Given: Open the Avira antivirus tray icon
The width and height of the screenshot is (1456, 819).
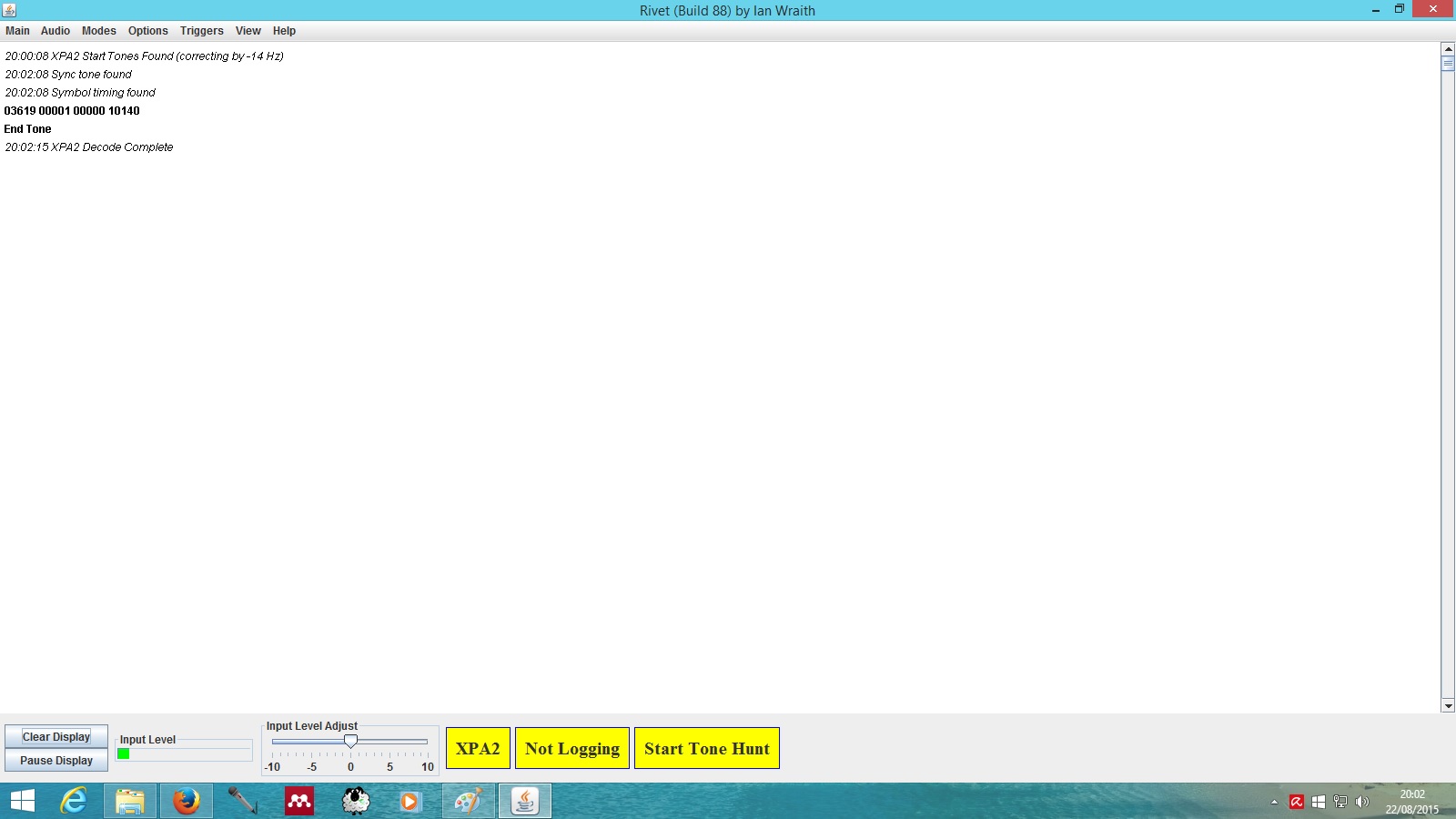Looking at the screenshot, I should pos(1297,802).
